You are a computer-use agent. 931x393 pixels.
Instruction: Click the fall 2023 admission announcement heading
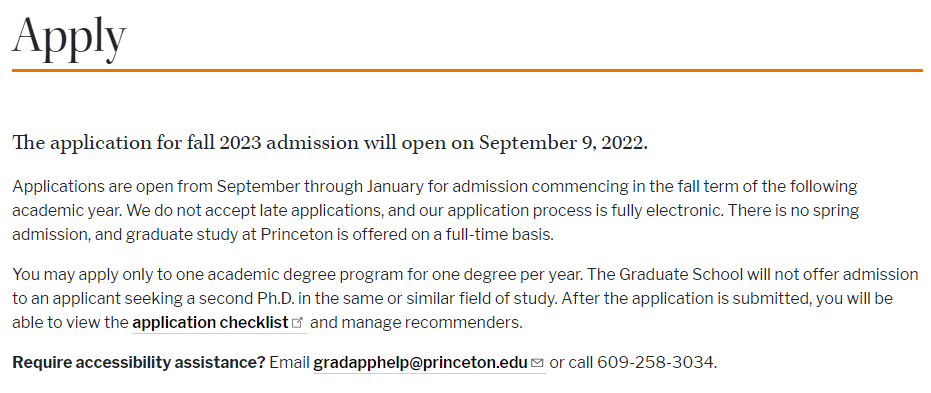coord(330,143)
